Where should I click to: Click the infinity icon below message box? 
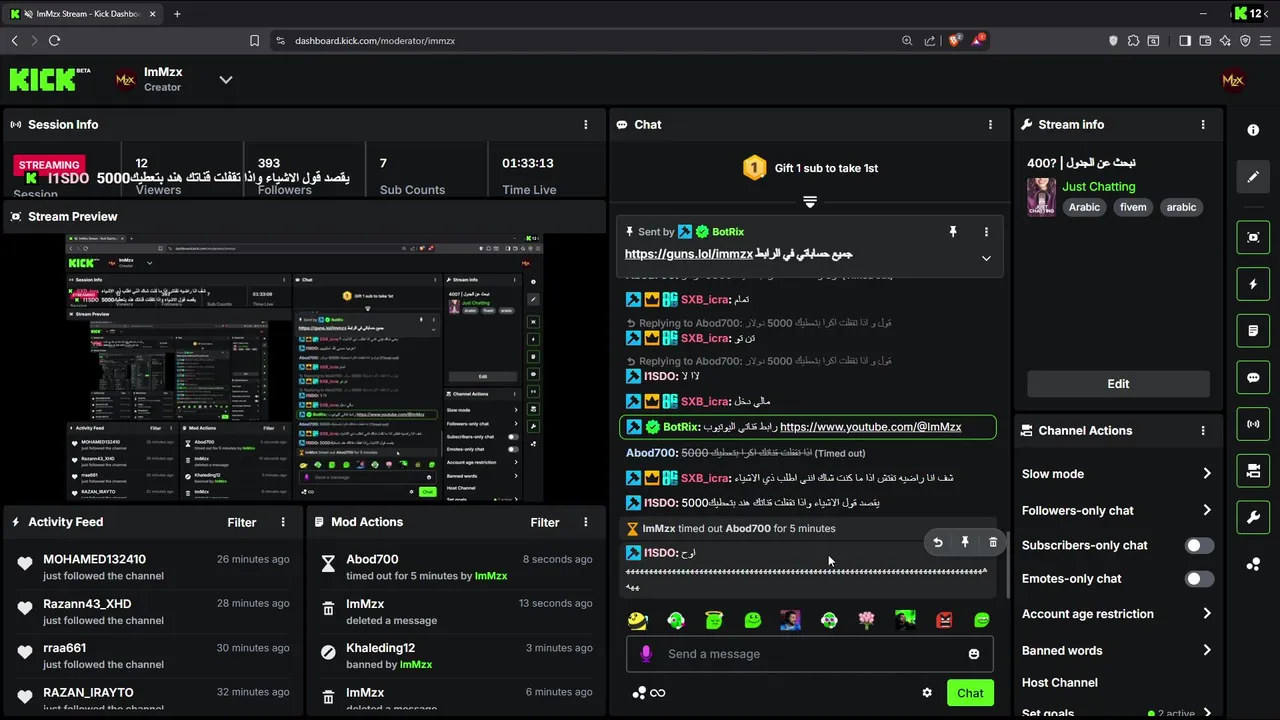657,693
